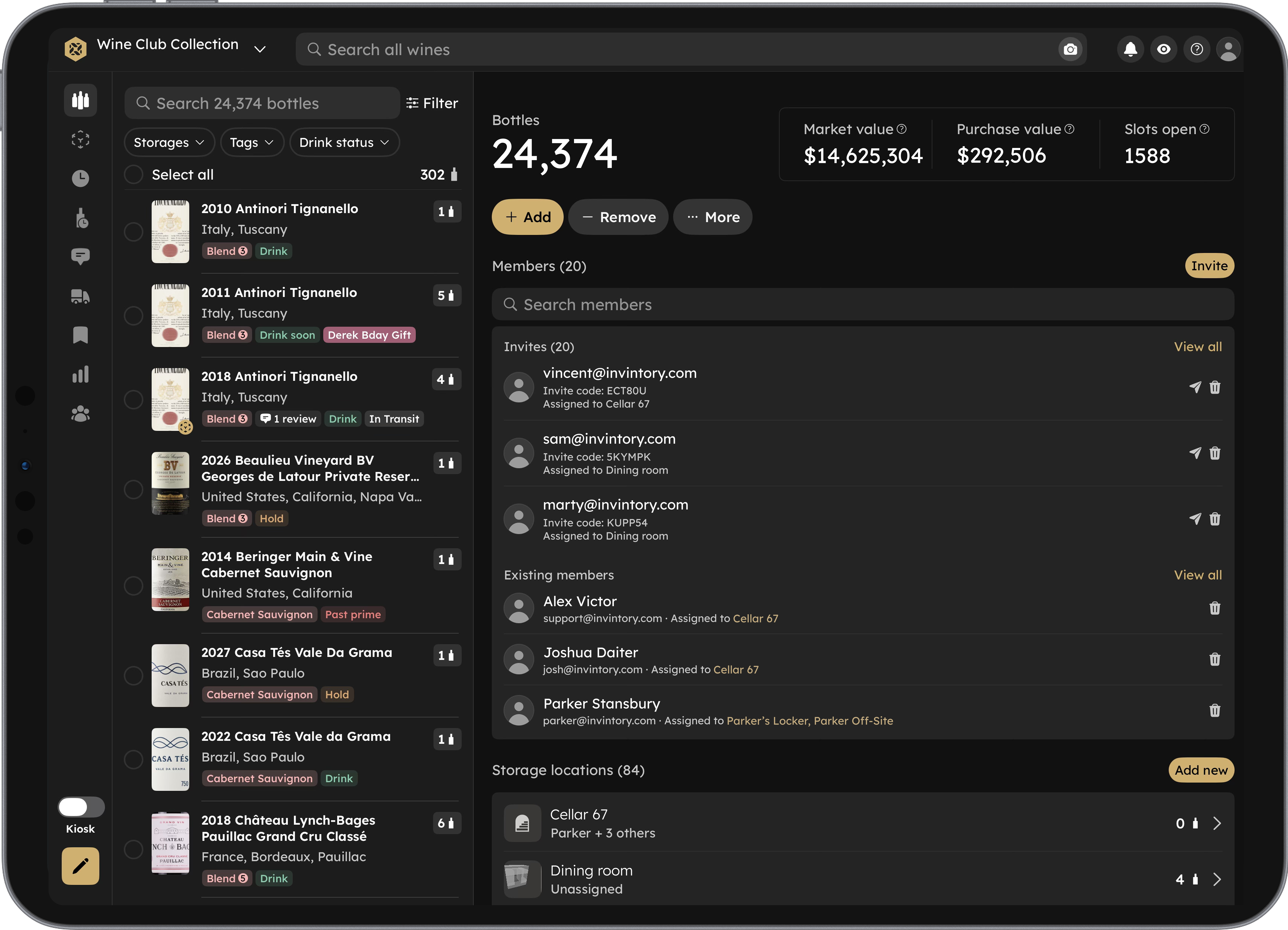Select the 2026 Beaulieu Vineyard checkbox

pos(133,489)
